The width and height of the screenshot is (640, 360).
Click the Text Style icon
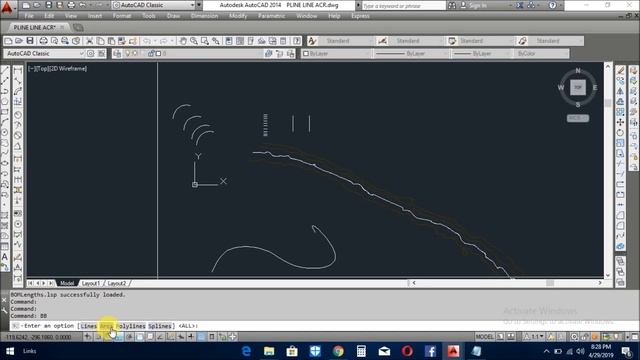pyautogui.click(x=312, y=41)
